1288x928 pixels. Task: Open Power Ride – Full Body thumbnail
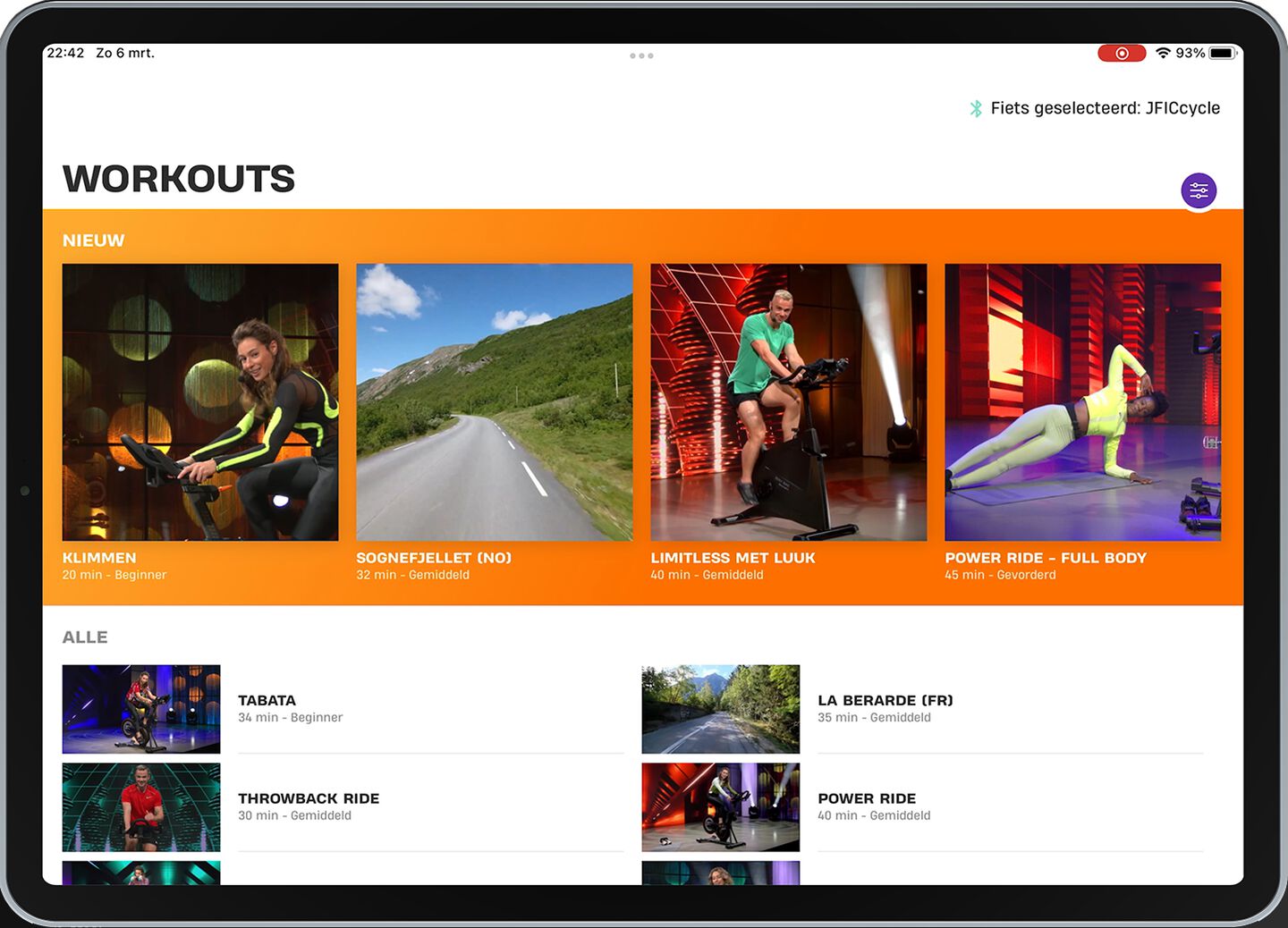click(1082, 401)
